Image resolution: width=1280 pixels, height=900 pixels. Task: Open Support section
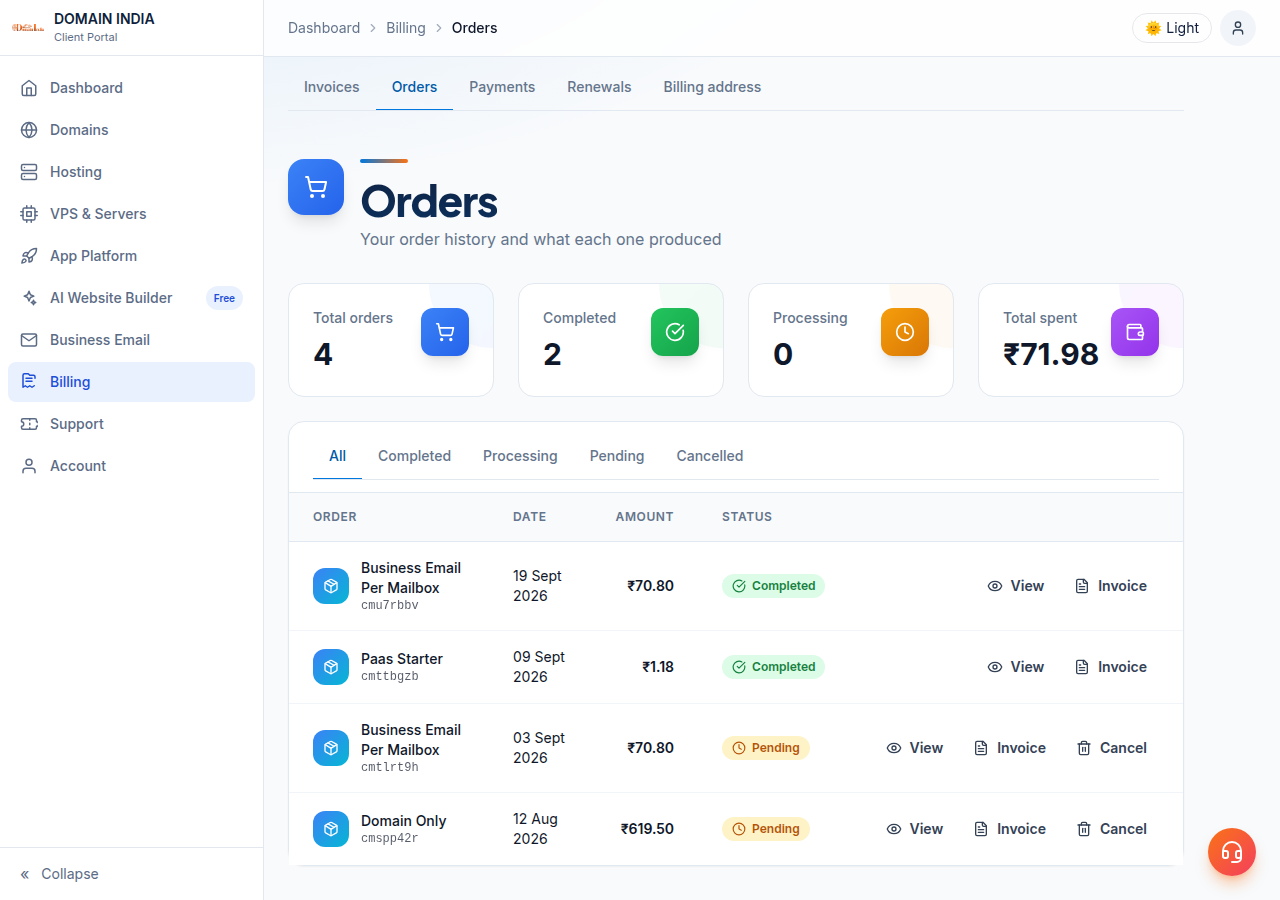131,424
